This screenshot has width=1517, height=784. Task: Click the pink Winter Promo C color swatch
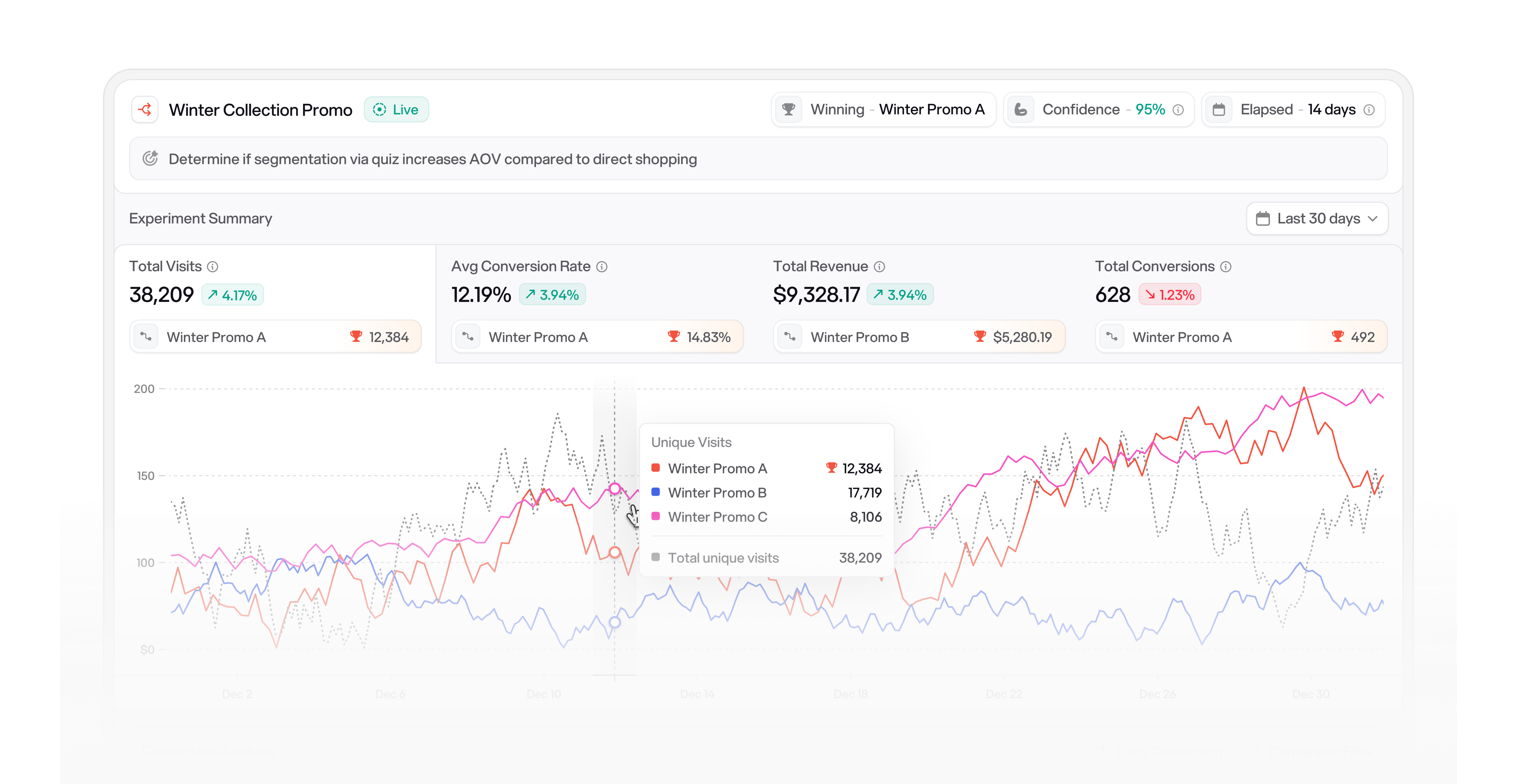pos(655,517)
